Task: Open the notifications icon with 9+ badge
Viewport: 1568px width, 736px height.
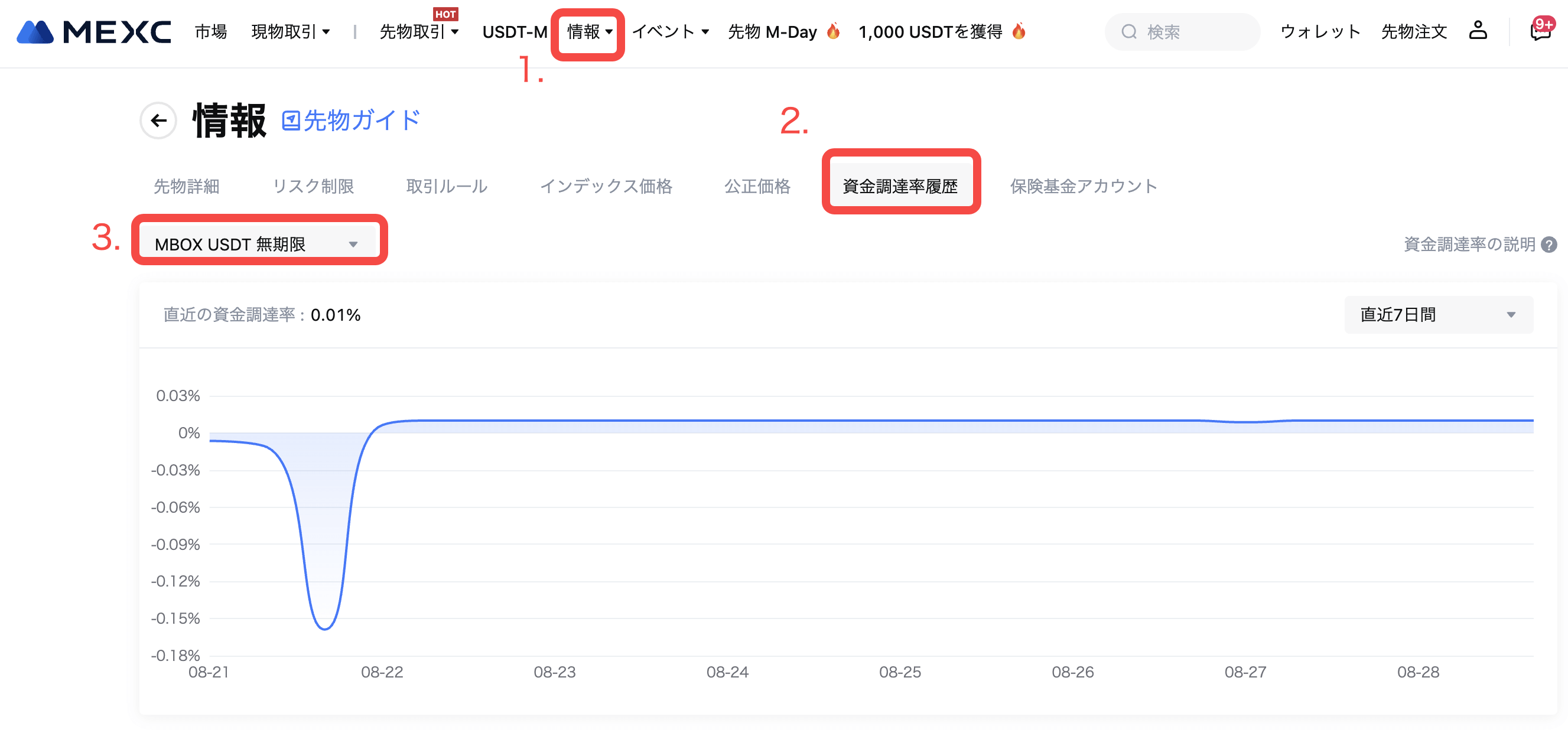Action: (1540, 31)
